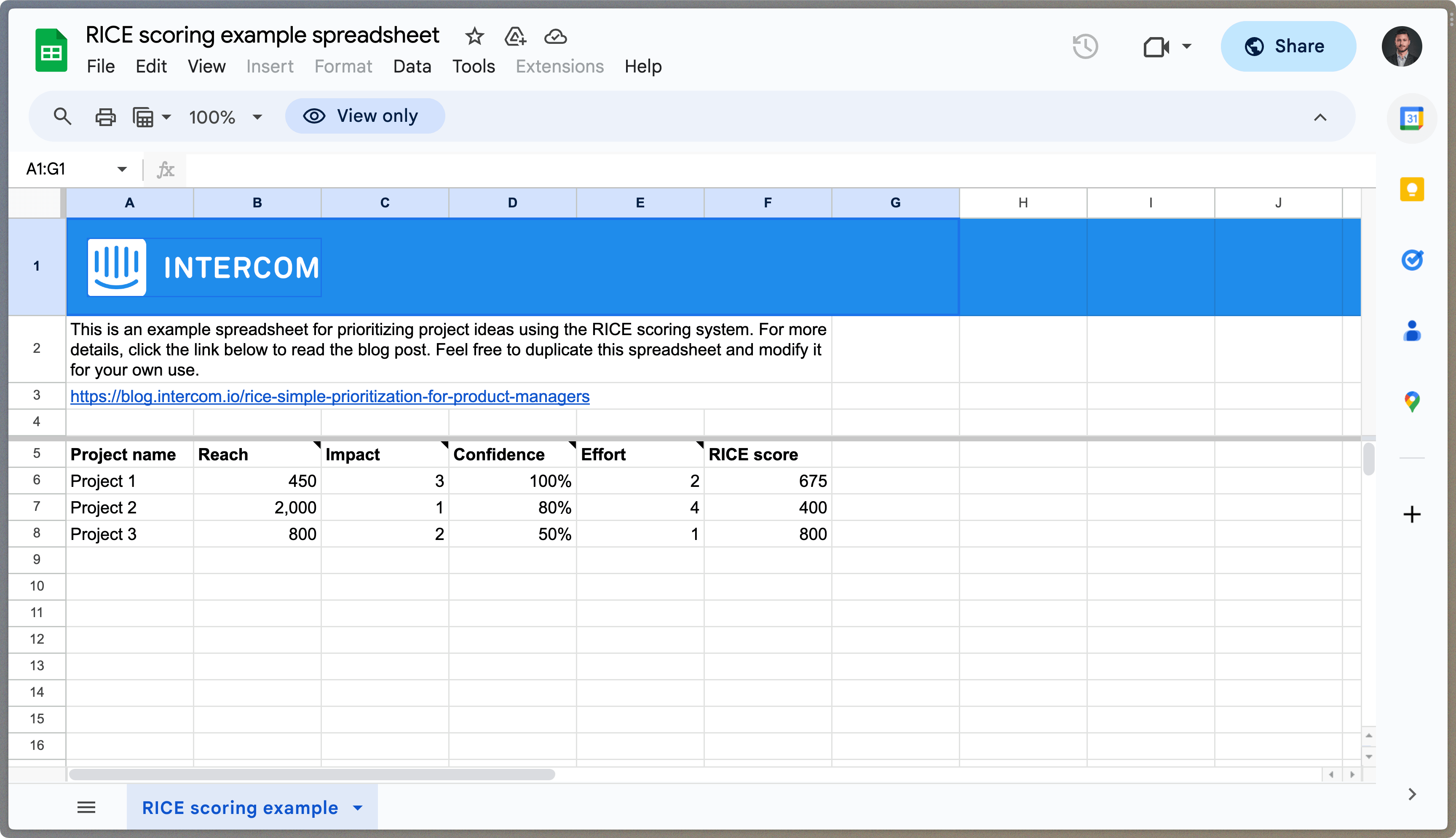Click the Share button
This screenshot has height=838, width=1456.
[1287, 47]
